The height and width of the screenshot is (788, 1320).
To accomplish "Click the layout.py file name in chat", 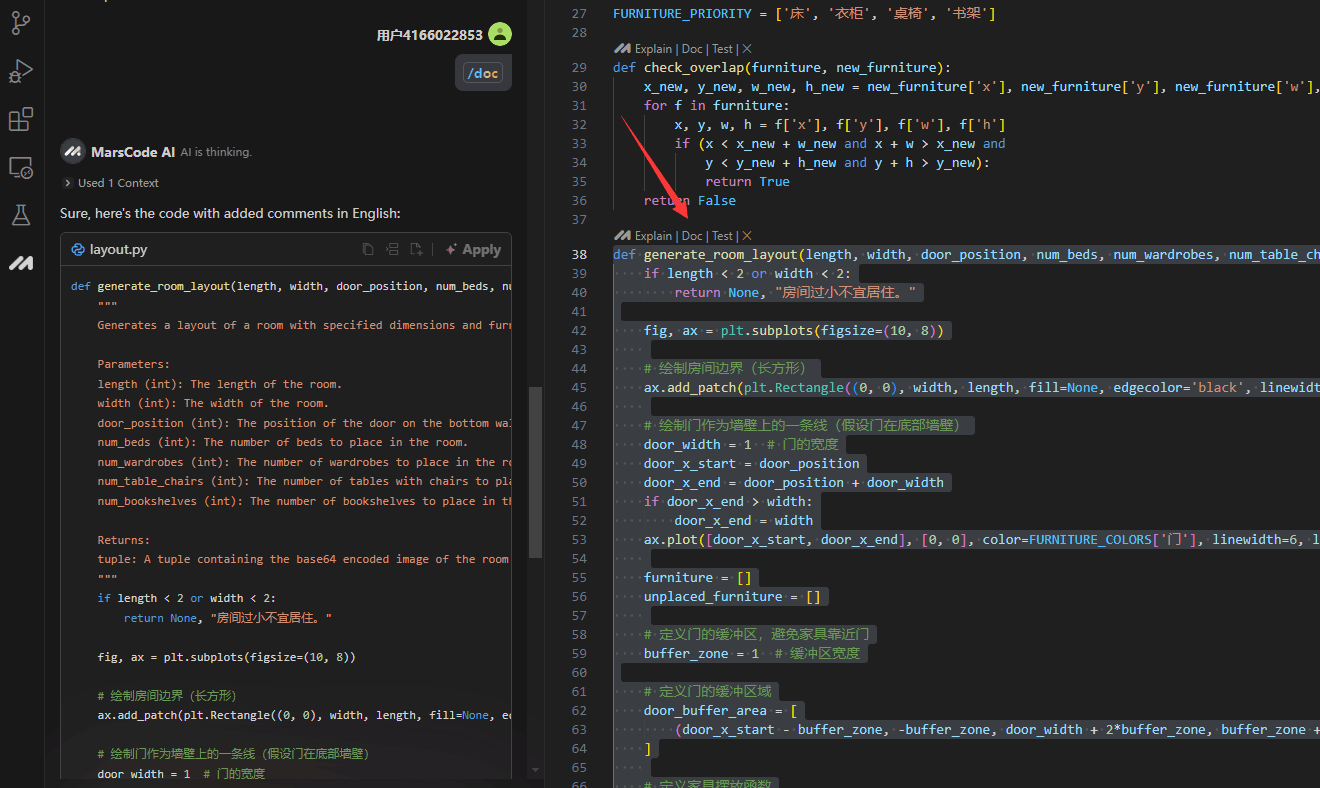I will pos(118,249).
